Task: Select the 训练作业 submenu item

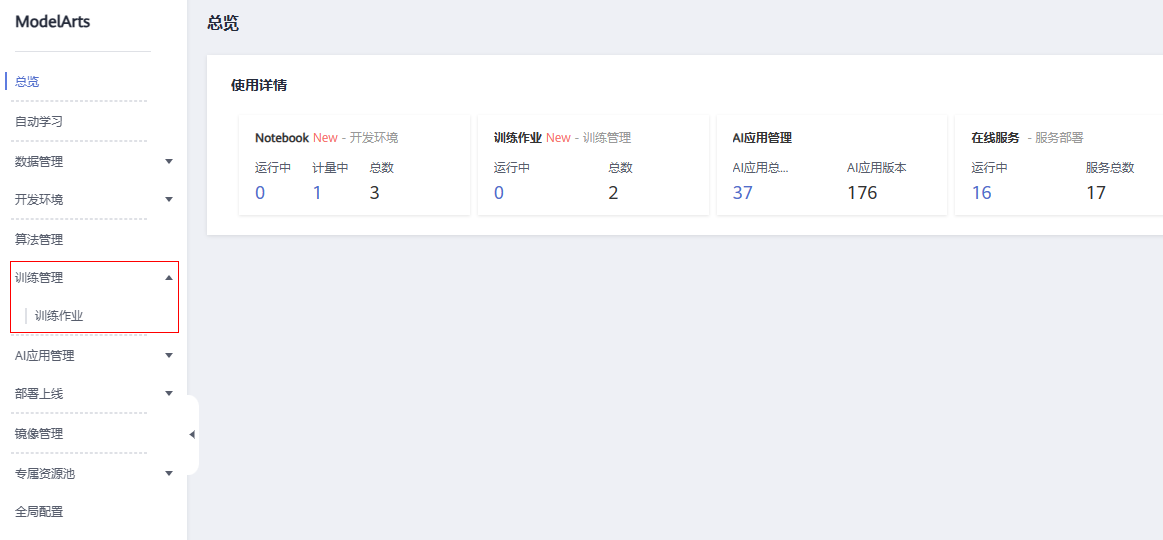Action: point(59,315)
